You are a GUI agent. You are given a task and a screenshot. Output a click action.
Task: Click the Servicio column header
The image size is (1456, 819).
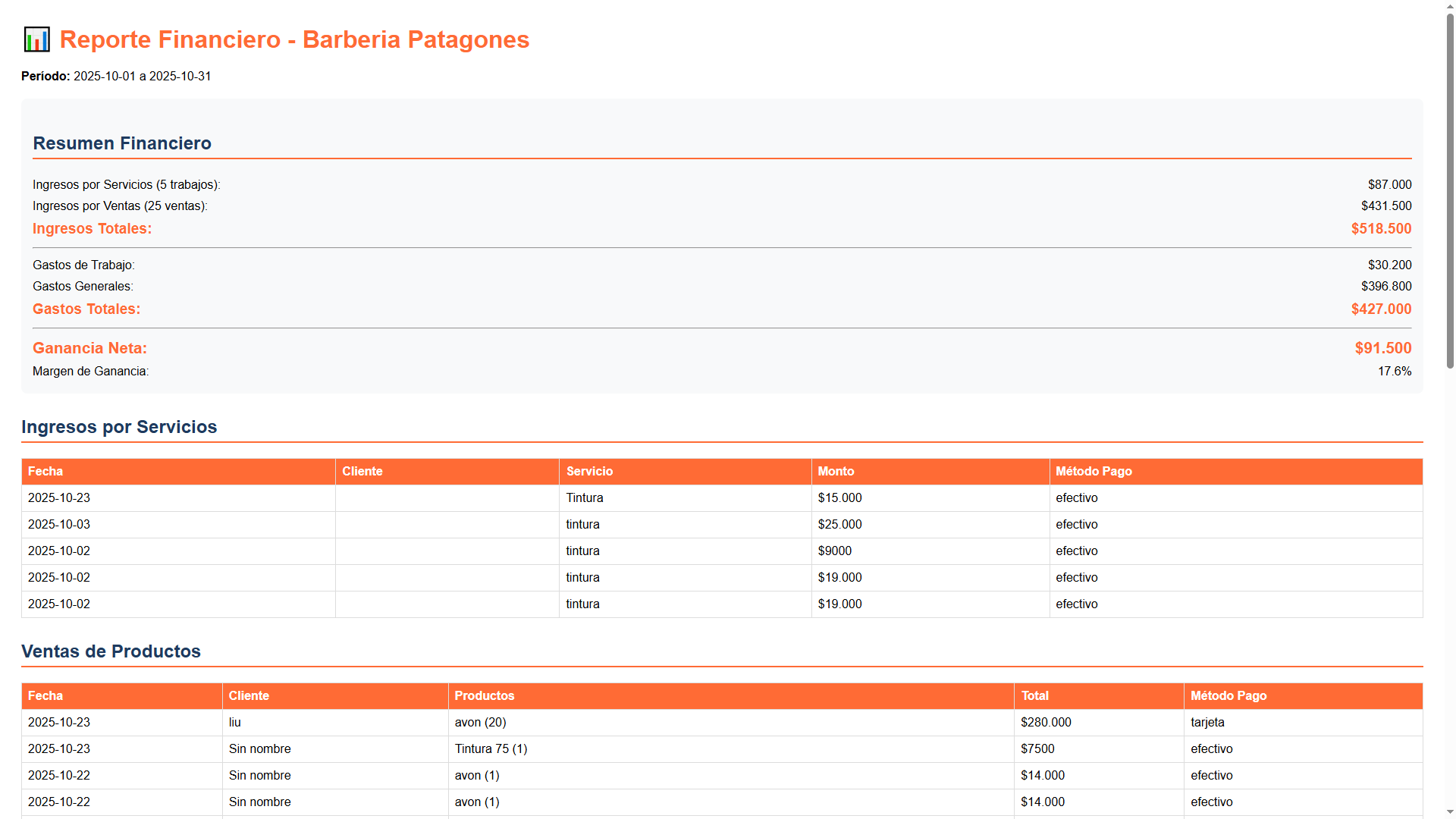pyautogui.click(x=589, y=471)
